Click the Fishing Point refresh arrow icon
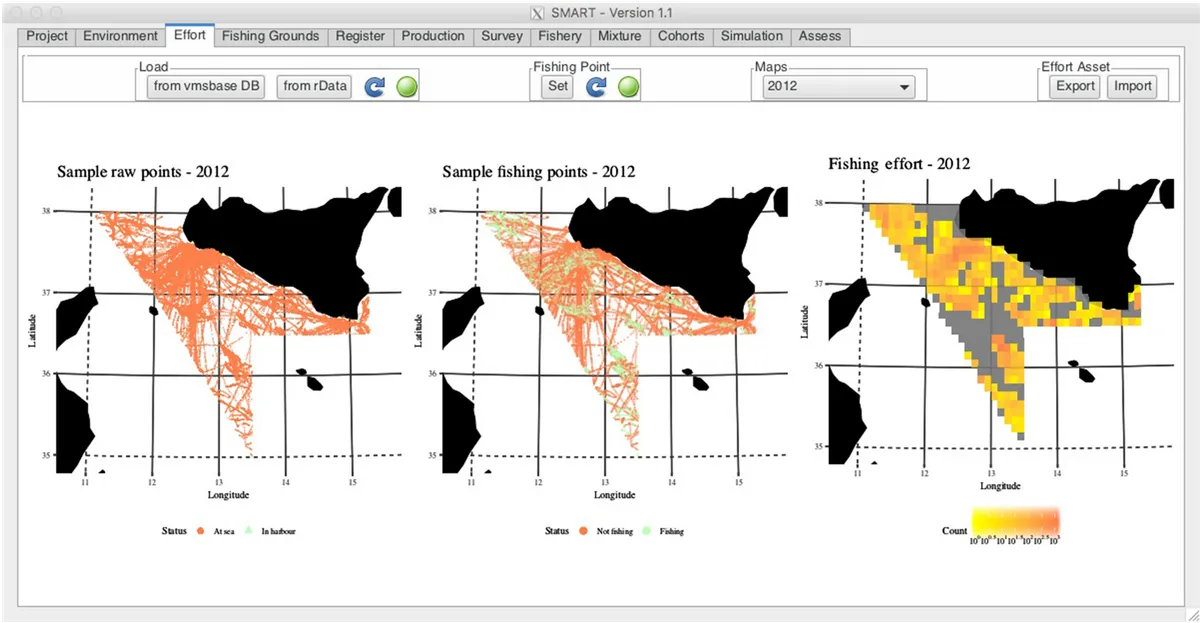 596,87
